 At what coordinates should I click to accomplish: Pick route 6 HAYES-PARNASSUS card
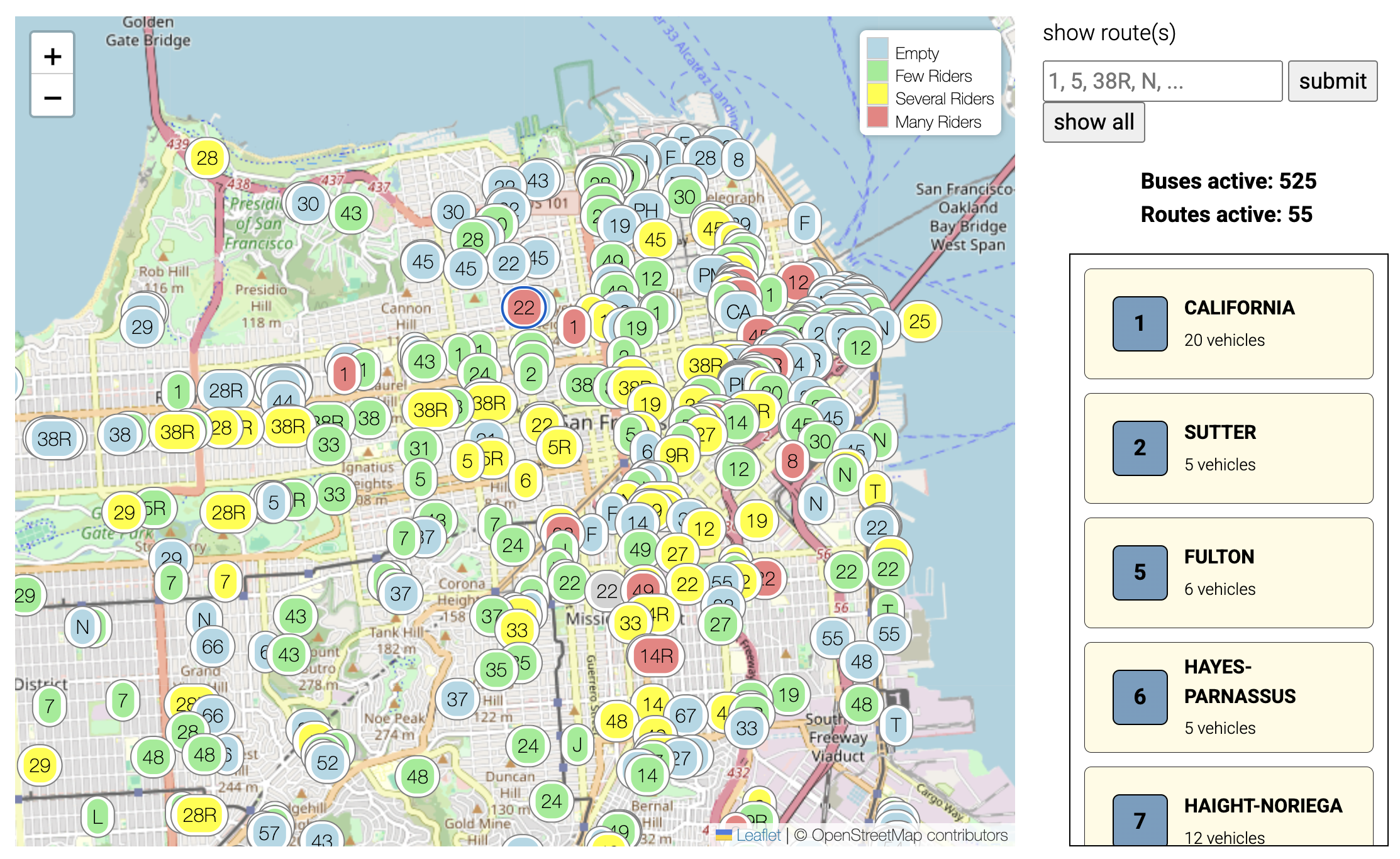(1228, 697)
